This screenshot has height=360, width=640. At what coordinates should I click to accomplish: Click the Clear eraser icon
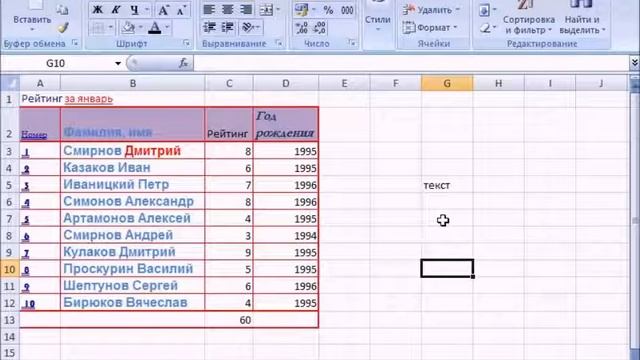[485, 28]
